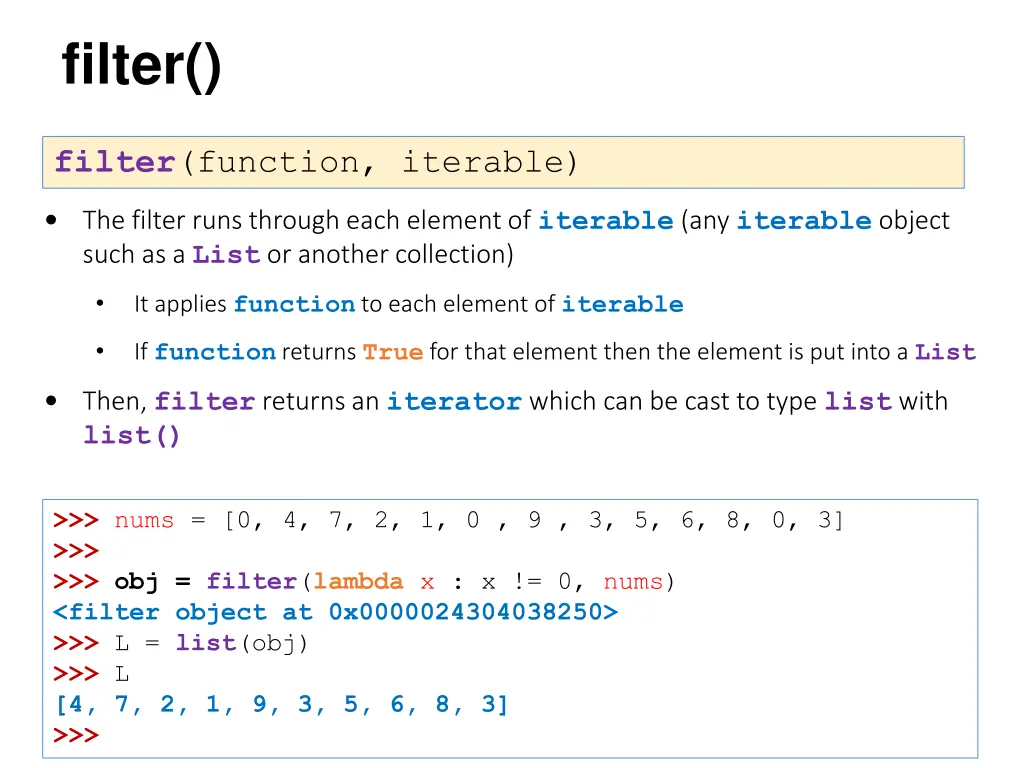The width and height of the screenshot is (1024, 768).
Task: Click the filter() slide title
Action: tap(142, 65)
